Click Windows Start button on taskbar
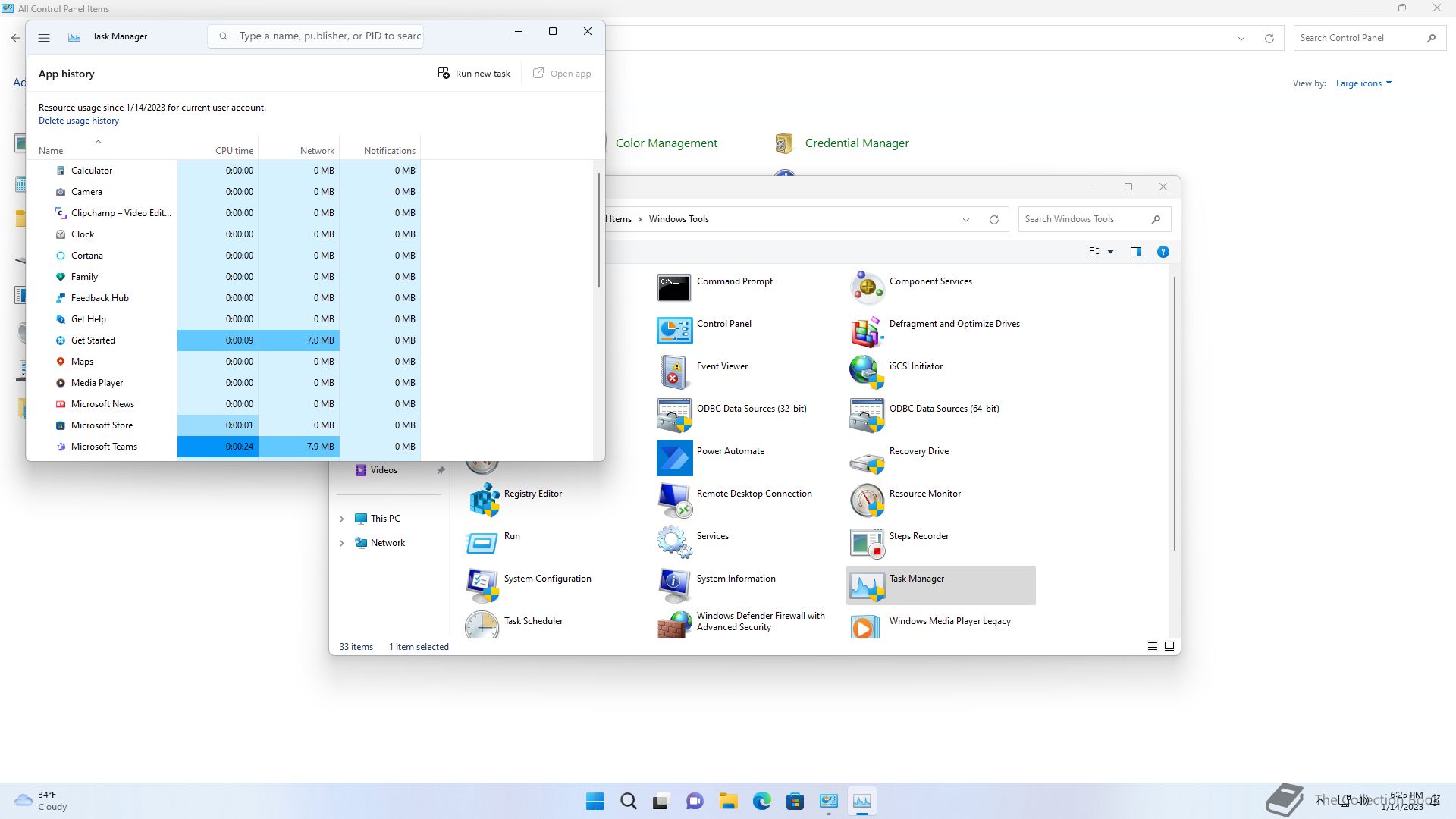Image resolution: width=1456 pixels, height=819 pixels. (595, 801)
